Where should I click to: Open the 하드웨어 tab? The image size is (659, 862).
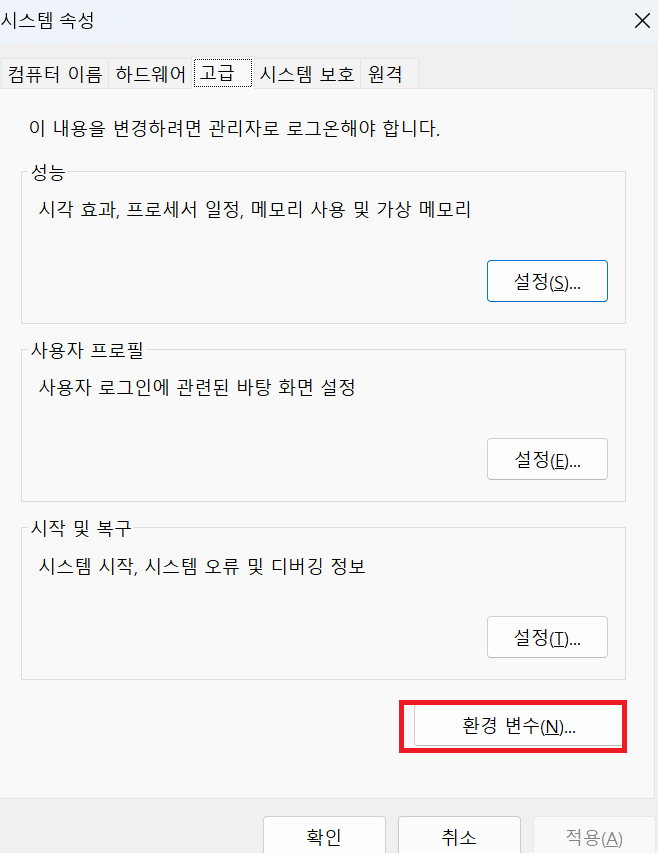(x=151, y=74)
